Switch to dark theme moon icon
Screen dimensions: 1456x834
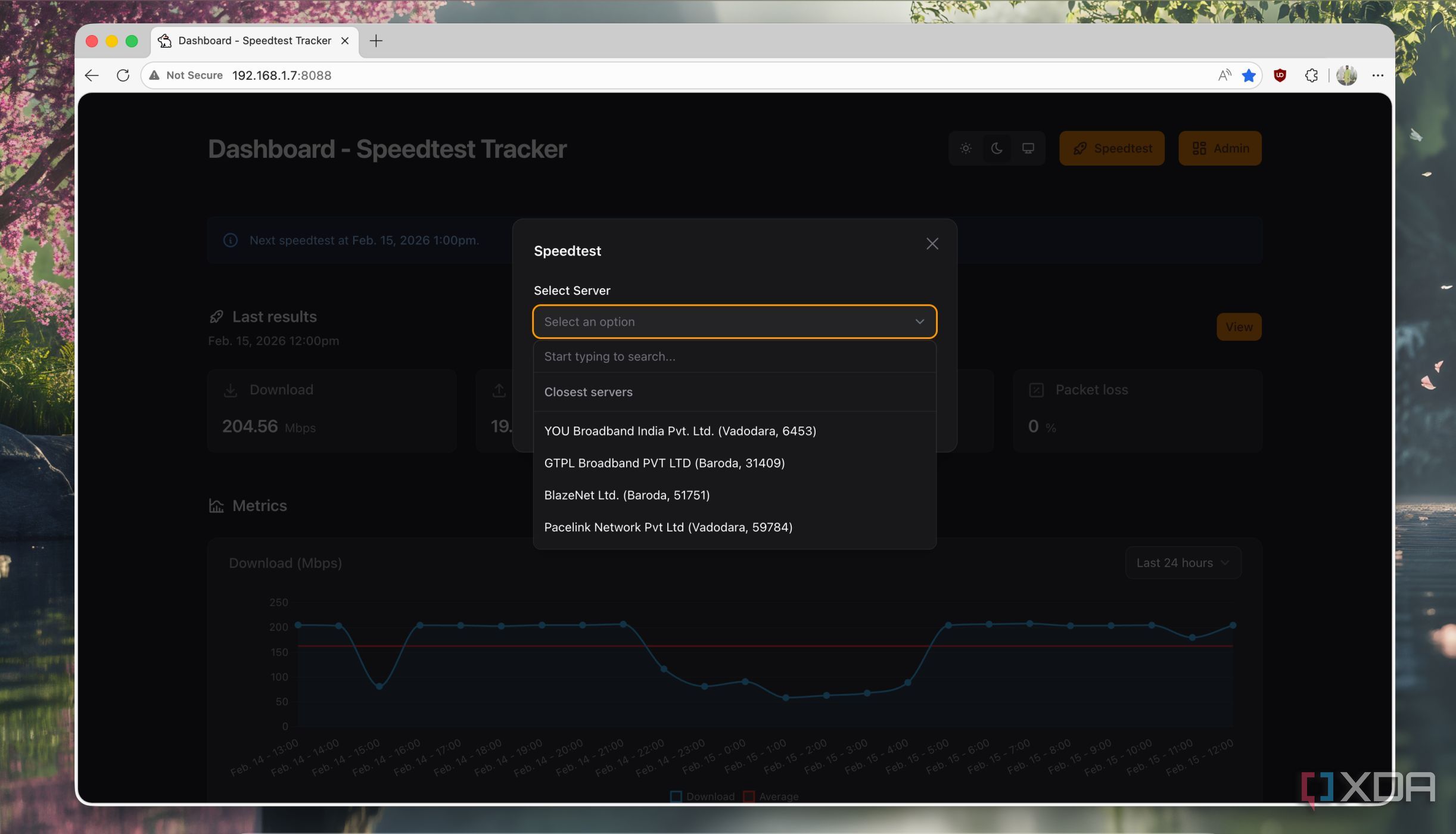[x=997, y=148]
